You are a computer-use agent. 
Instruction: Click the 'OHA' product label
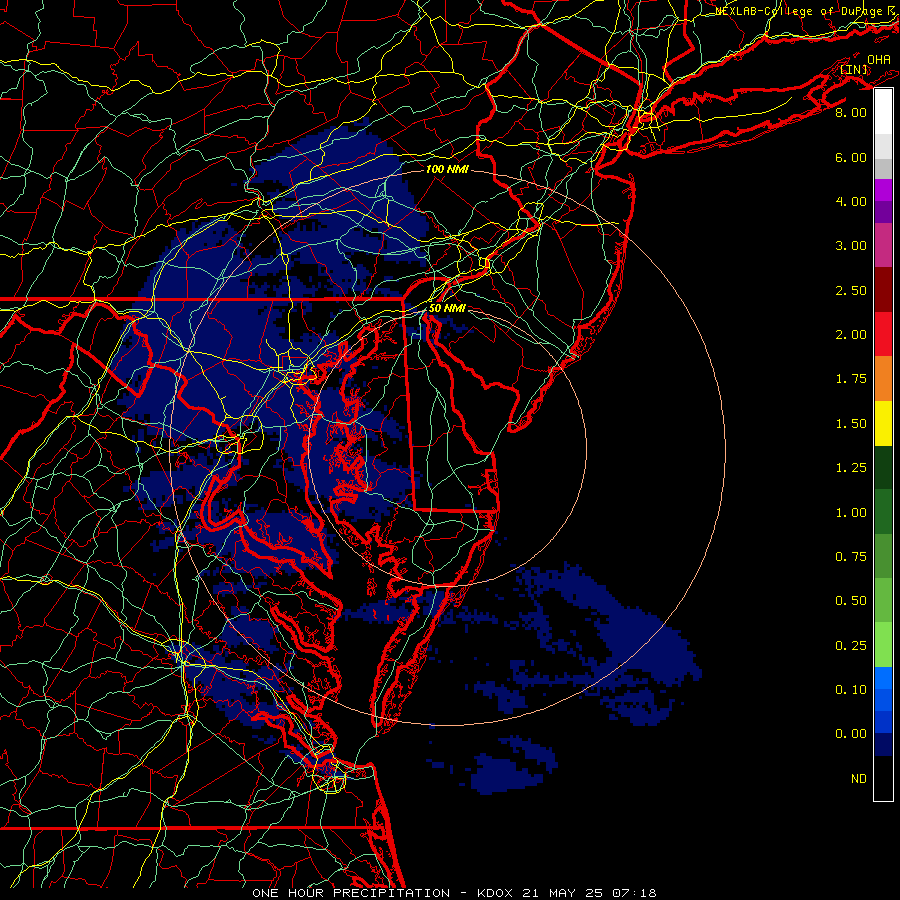coord(879,59)
